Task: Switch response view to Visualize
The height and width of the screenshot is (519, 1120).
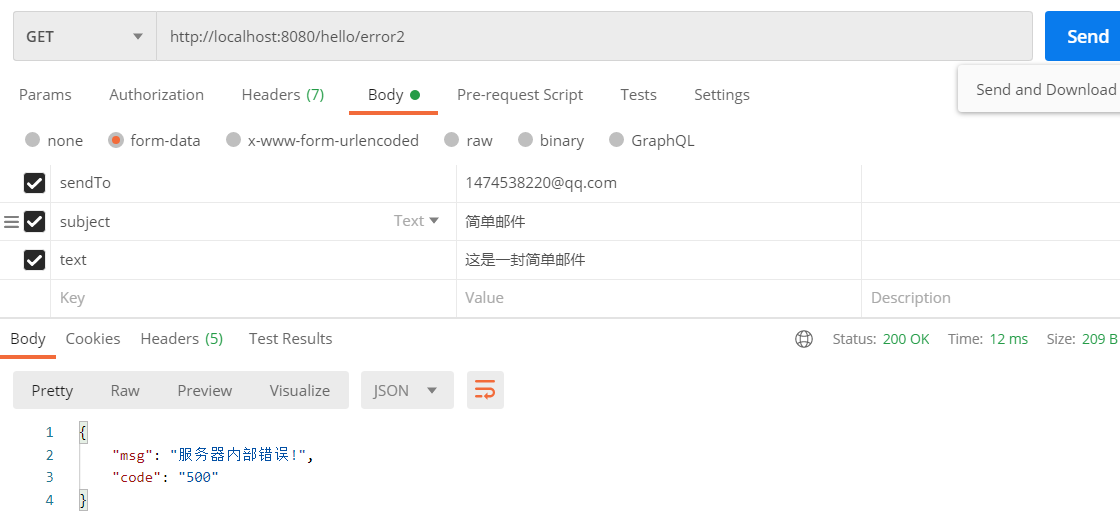Action: 300,390
